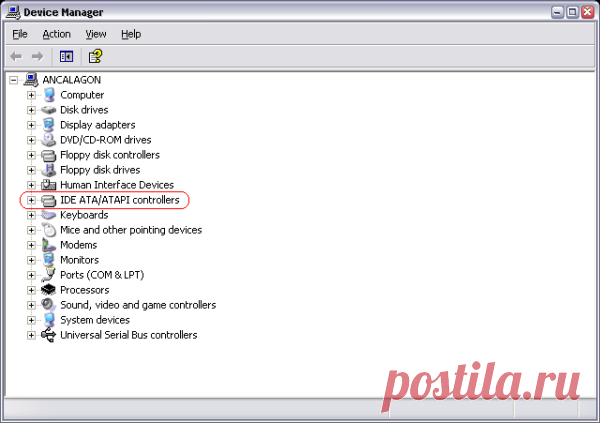Image resolution: width=600 pixels, height=423 pixels.
Task: Click the Floppy disk controllers icon
Action: 49,155
